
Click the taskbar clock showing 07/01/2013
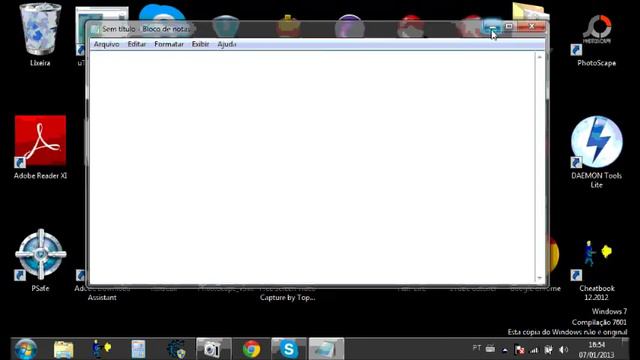click(x=596, y=350)
